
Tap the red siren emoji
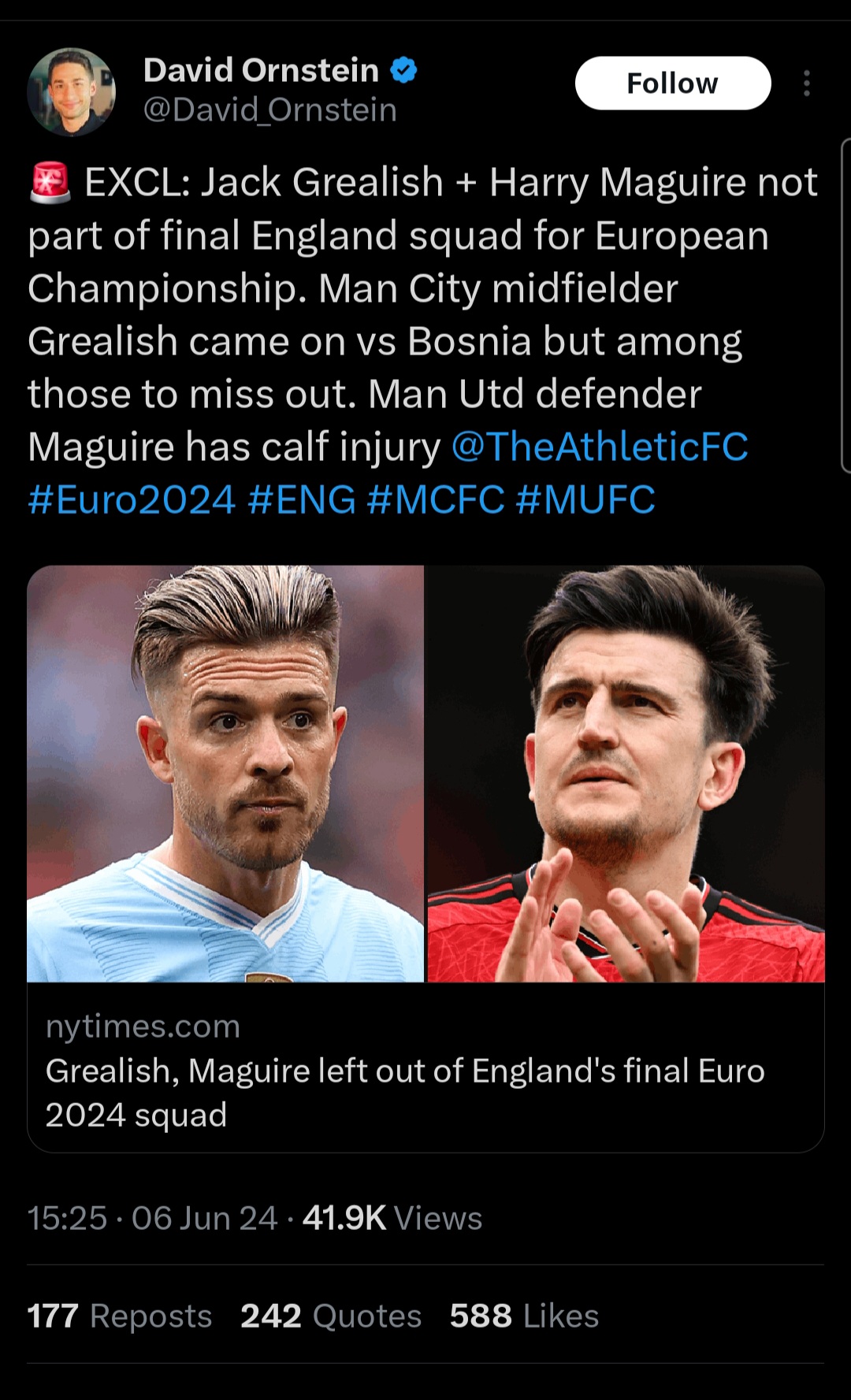[50, 182]
